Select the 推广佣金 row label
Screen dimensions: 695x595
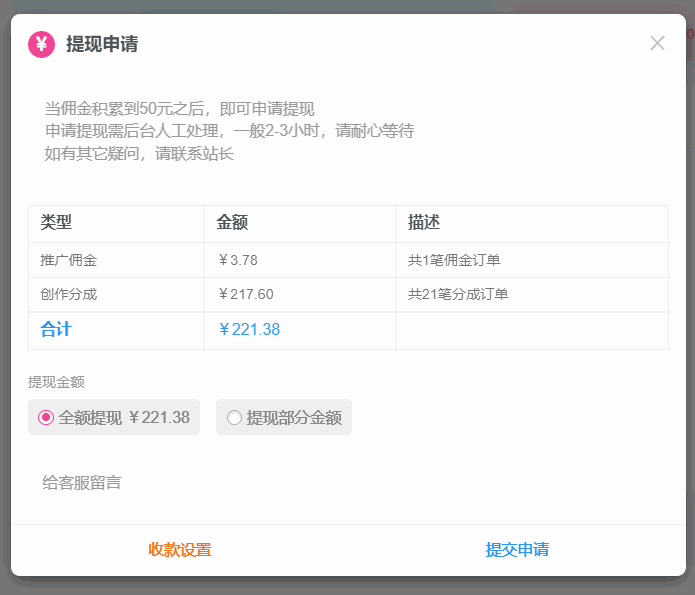point(68,260)
